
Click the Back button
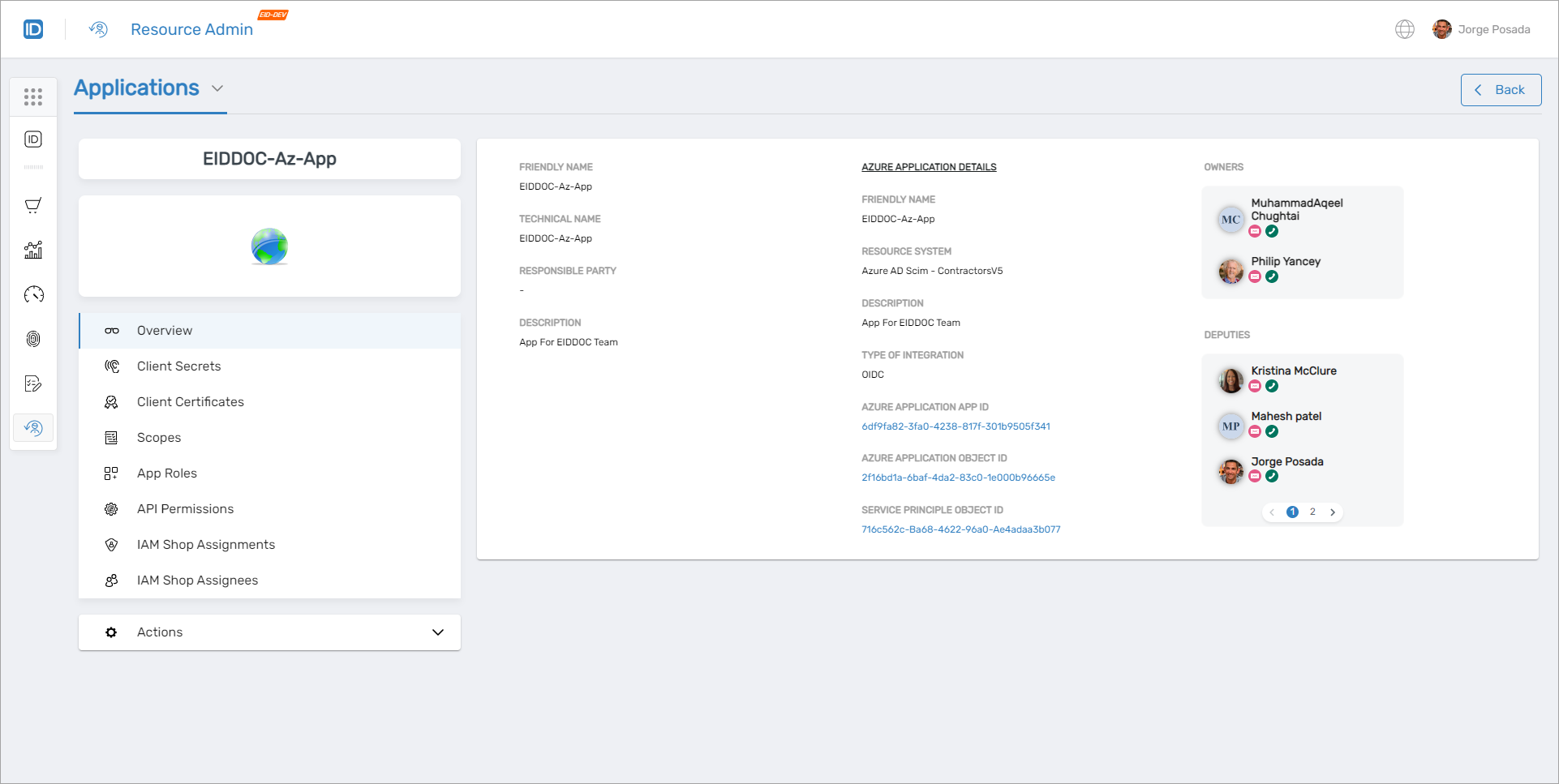point(1501,89)
